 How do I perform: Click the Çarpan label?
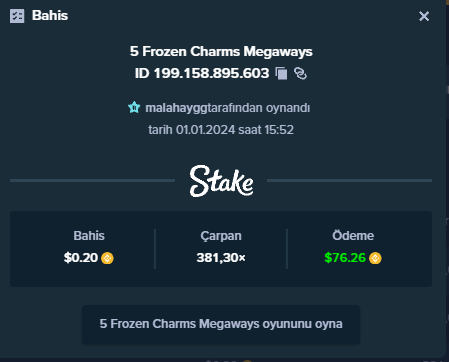click(221, 236)
